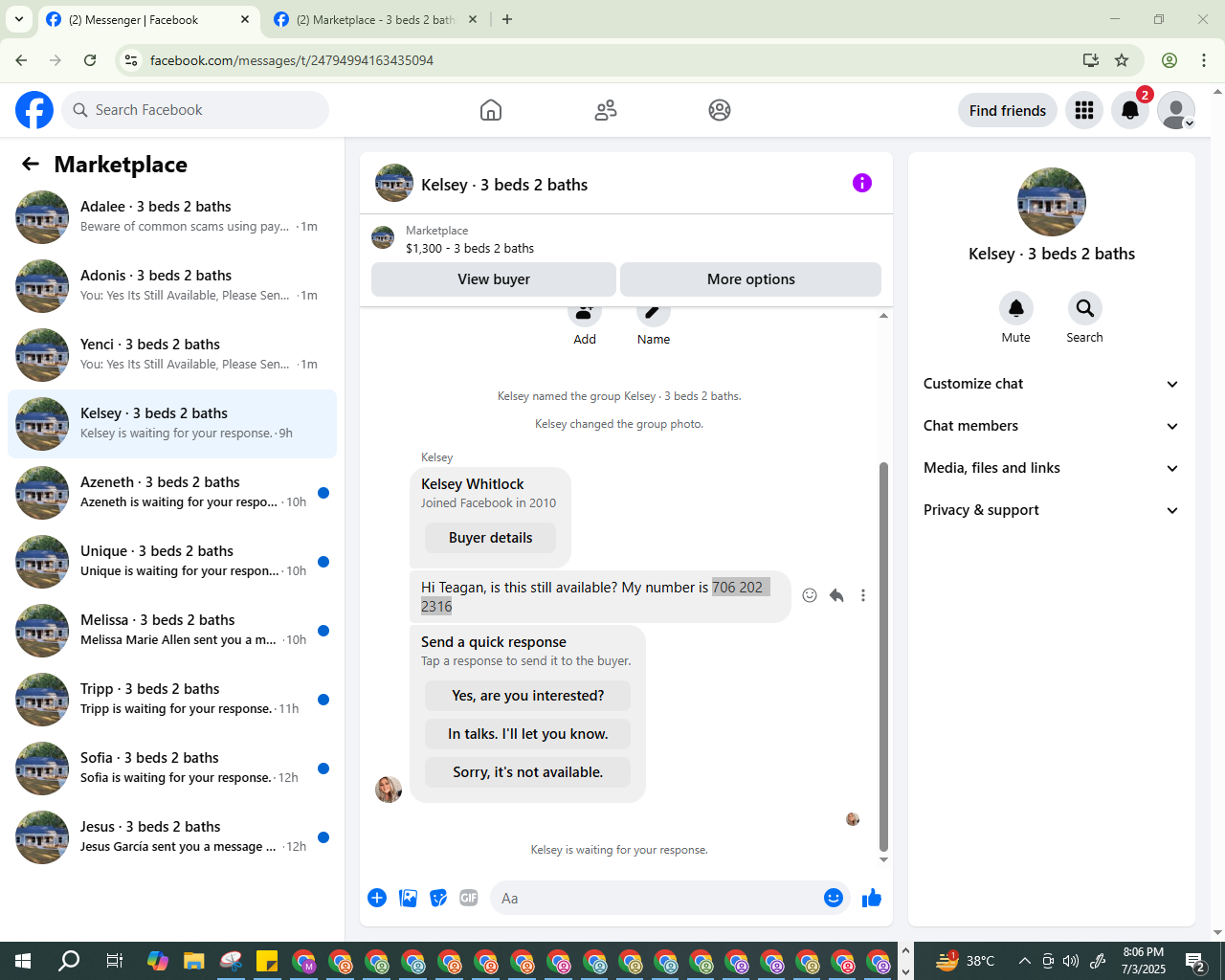Image resolution: width=1225 pixels, height=980 pixels.
Task: Open the account profile avatar menu
Action: click(x=1176, y=110)
